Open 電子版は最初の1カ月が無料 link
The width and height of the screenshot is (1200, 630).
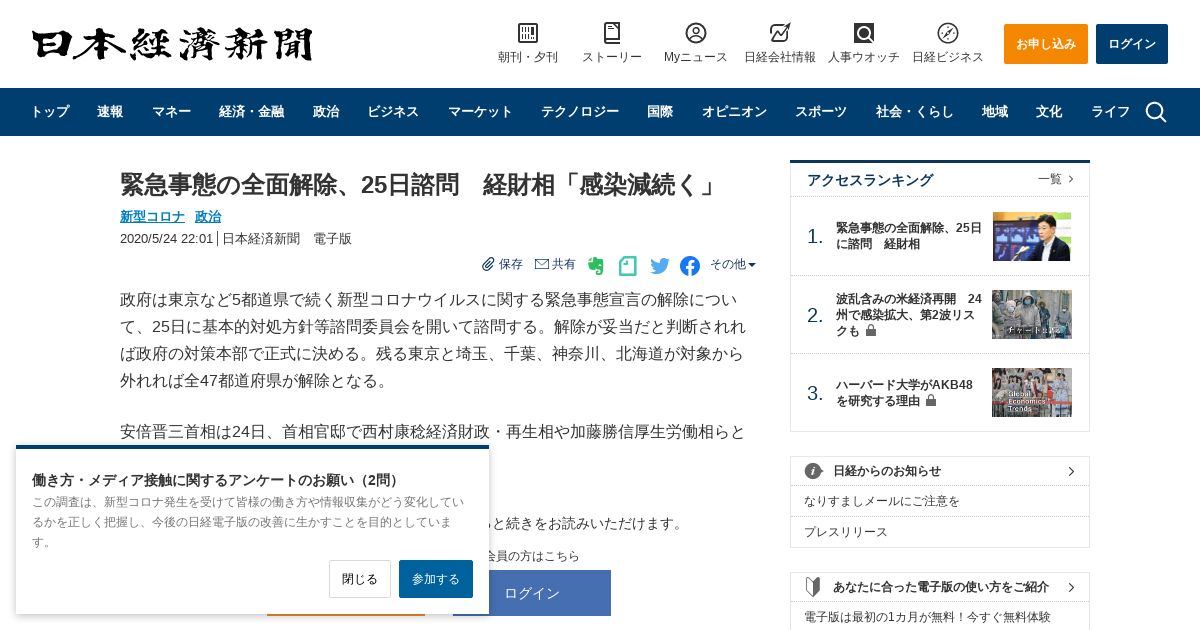tap(927, 617)
